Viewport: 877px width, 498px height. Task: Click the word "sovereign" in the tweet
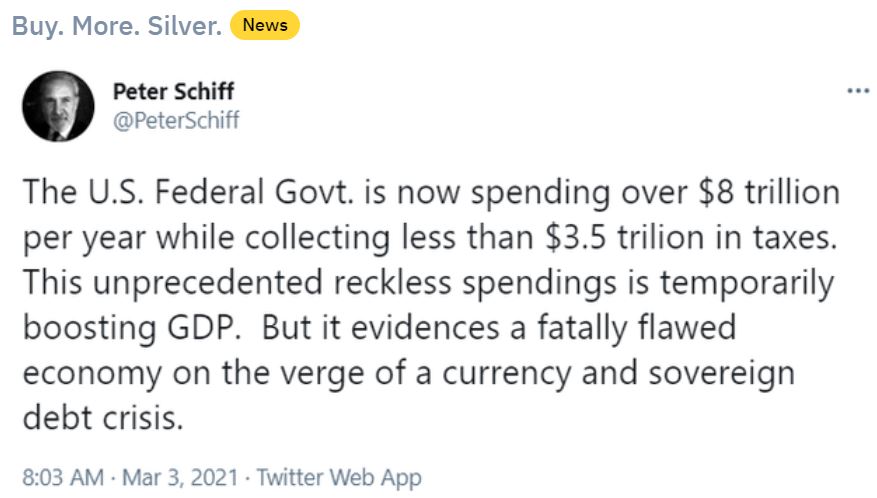click(x=722, y=374)
